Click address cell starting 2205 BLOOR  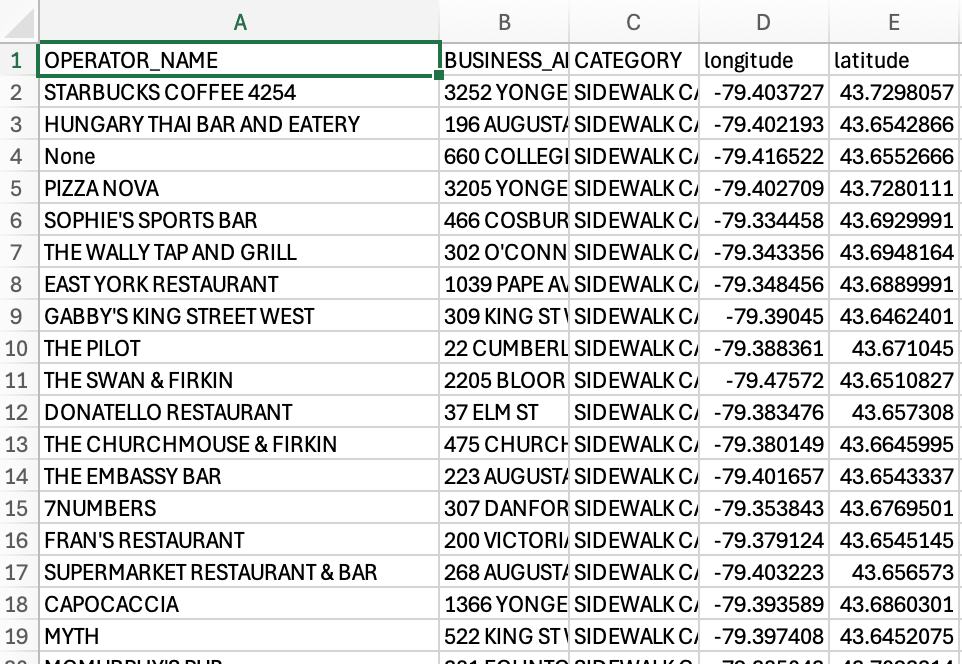coord(504,380)
